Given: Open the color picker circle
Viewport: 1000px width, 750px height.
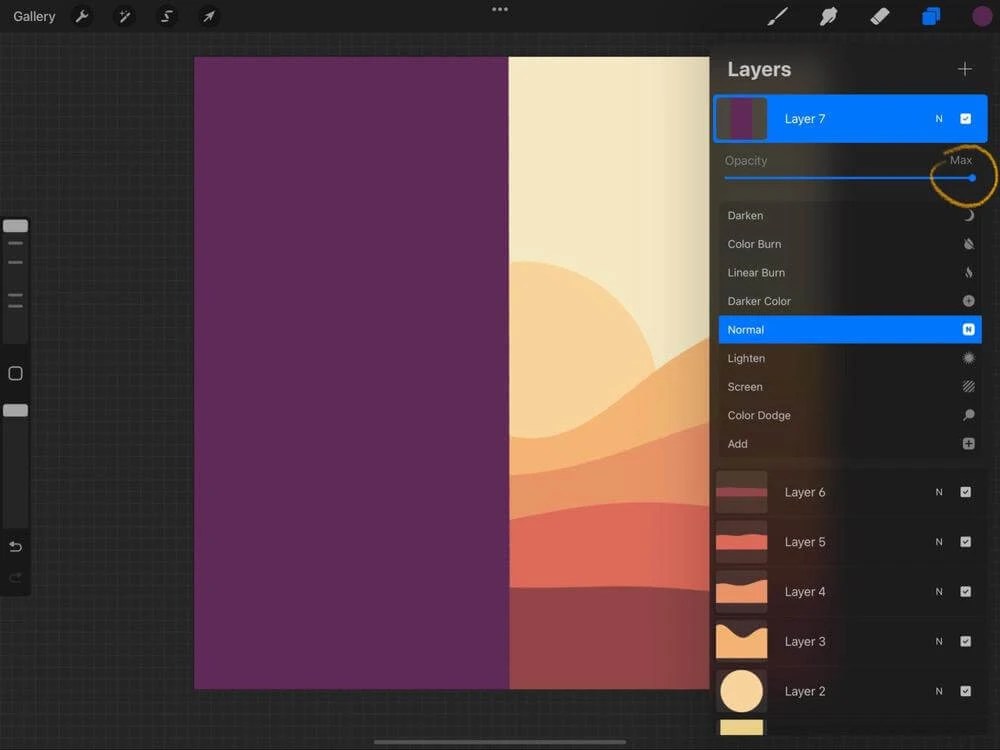Looking at the screenshot, I should [x=982, y=16].
